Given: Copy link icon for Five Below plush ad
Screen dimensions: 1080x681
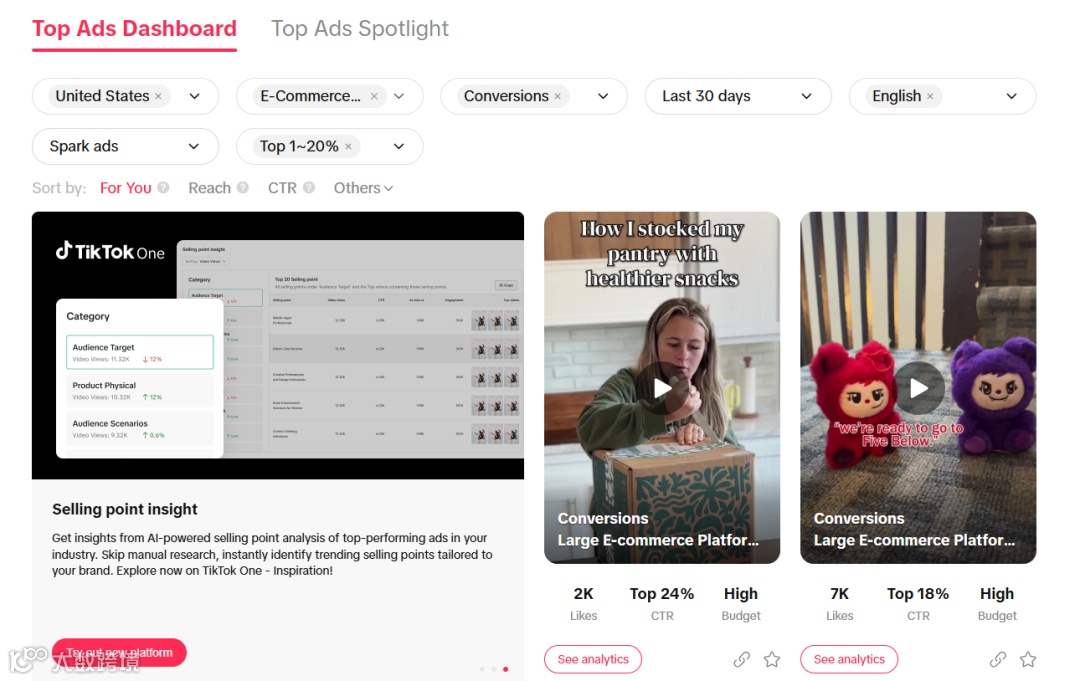Looking at the screenshot, I should tap(997, 659).
